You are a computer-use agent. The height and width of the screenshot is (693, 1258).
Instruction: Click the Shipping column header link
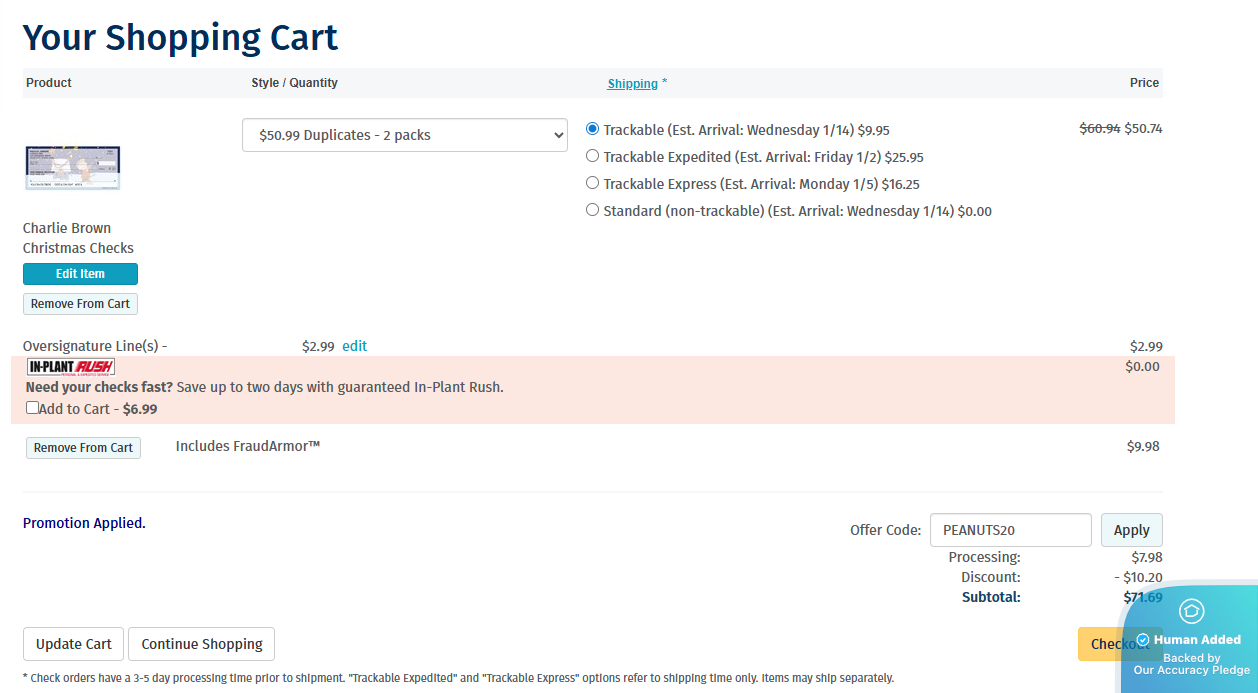coord(632,83)
